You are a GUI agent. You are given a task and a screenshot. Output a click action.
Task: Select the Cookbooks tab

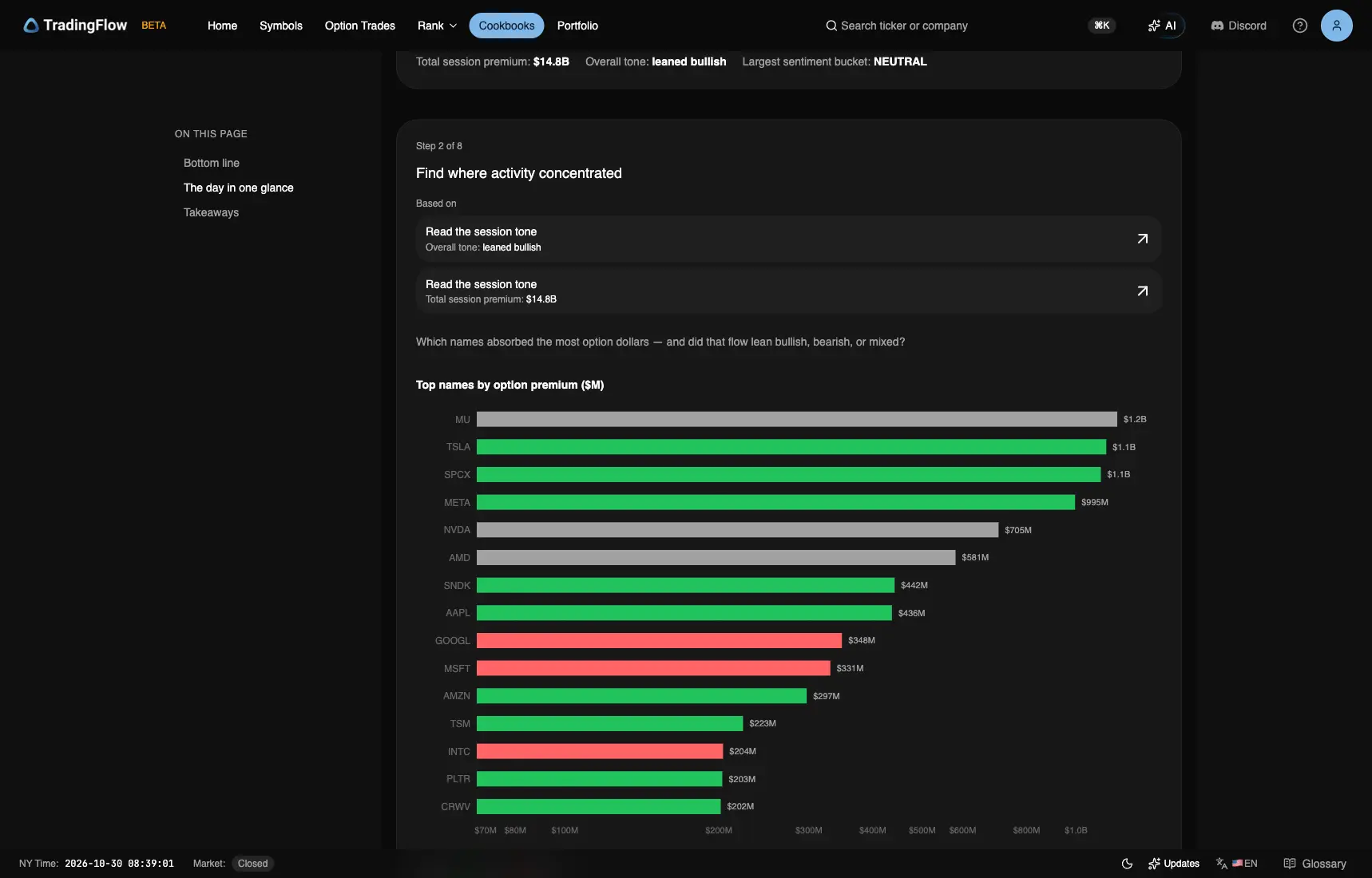506,26
